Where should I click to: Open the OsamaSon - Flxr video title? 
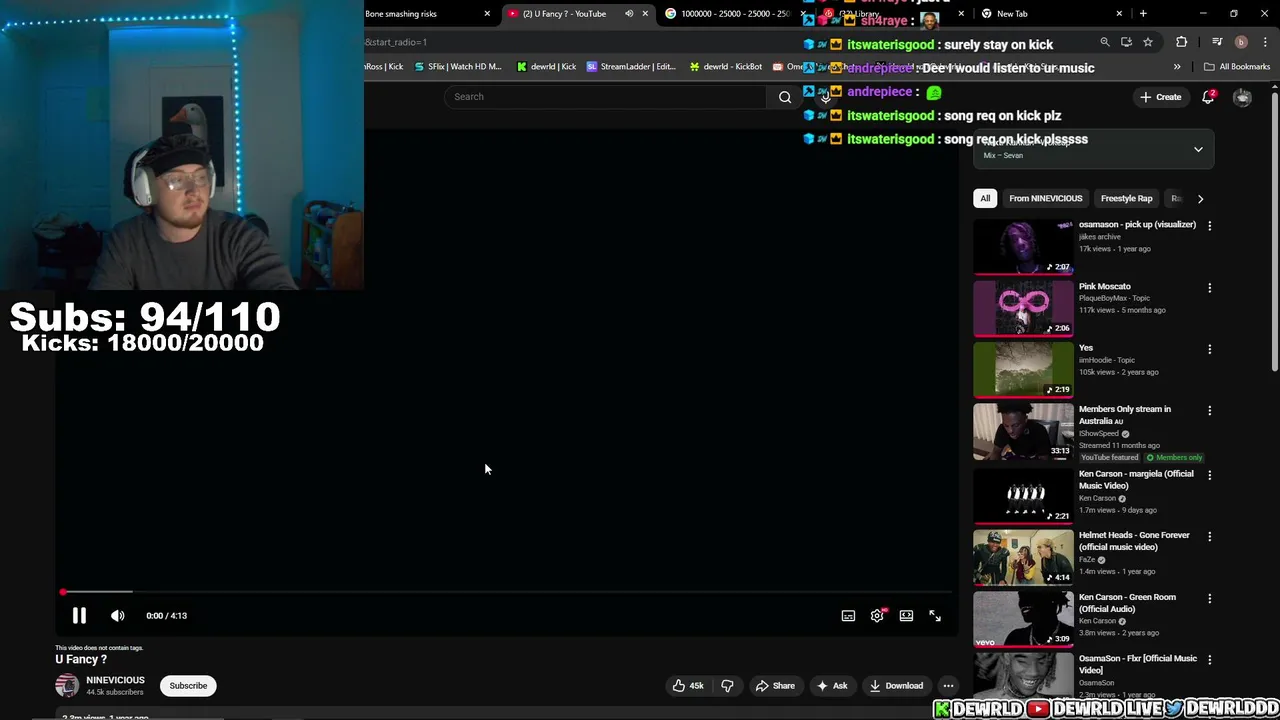click(x=1138, y=664)
